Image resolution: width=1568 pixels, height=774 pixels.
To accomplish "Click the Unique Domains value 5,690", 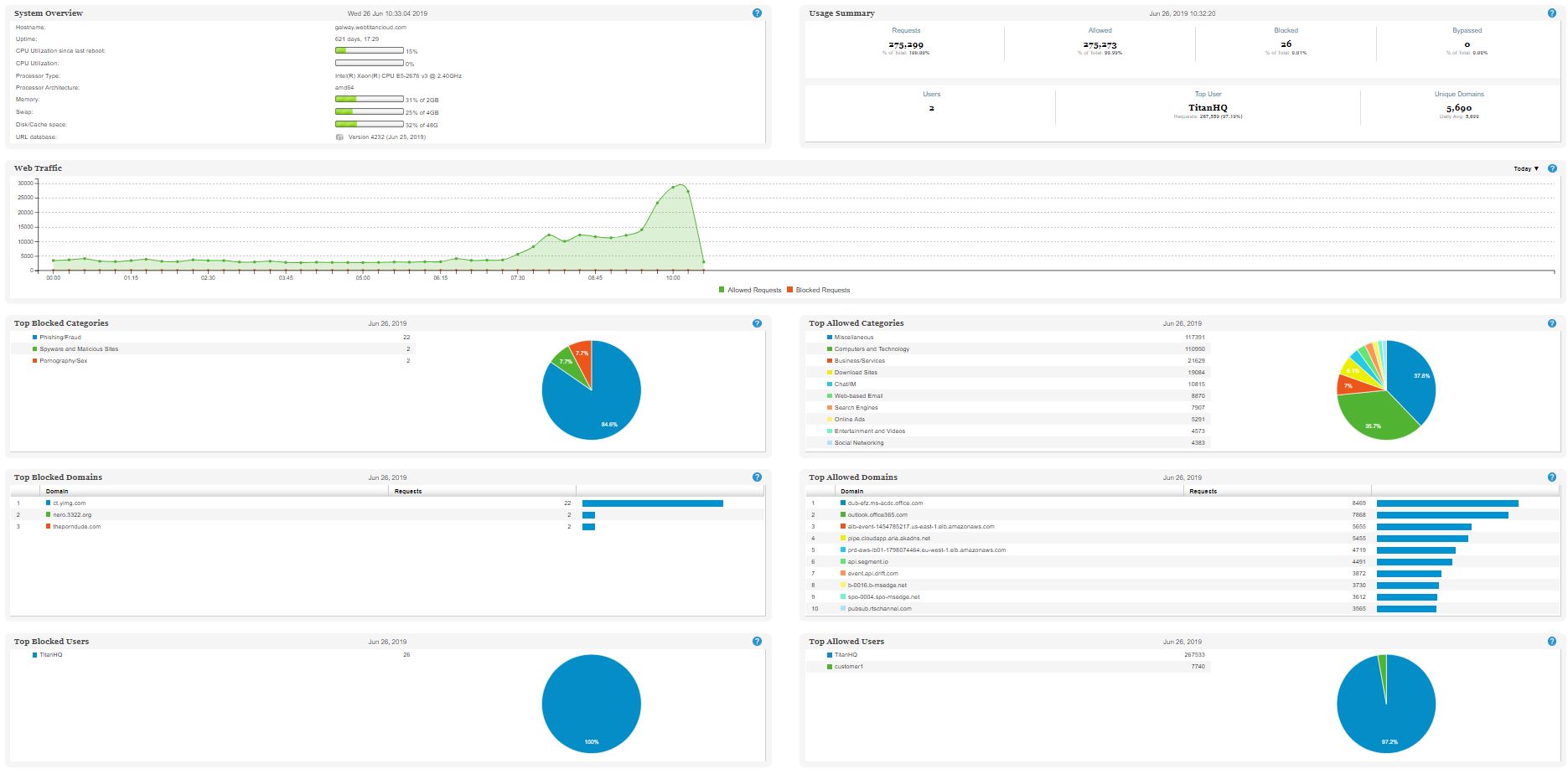I will click(1459, 108).
